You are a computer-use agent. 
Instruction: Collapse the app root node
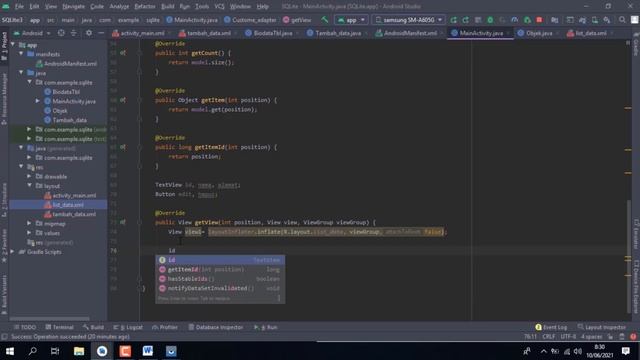[13, 45]
